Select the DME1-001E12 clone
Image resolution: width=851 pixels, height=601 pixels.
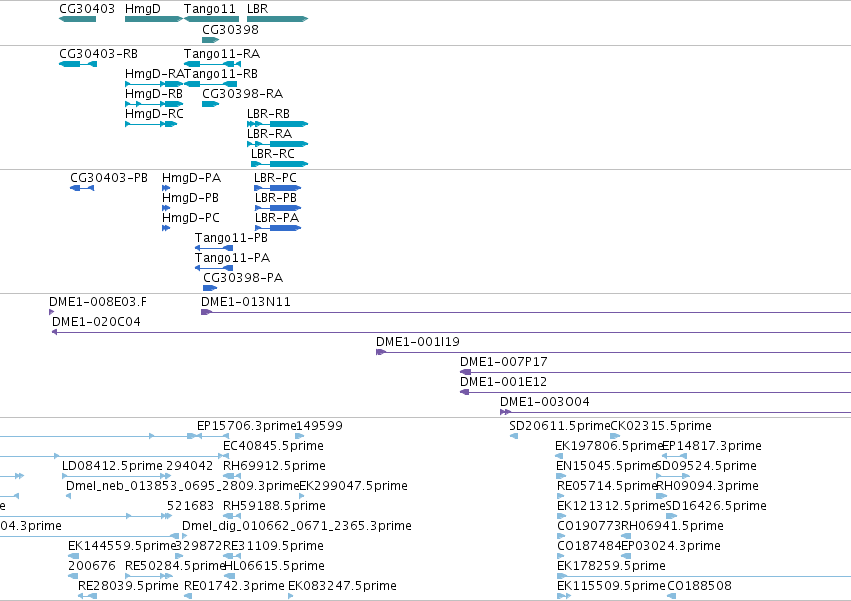click(x=656, y=392)
